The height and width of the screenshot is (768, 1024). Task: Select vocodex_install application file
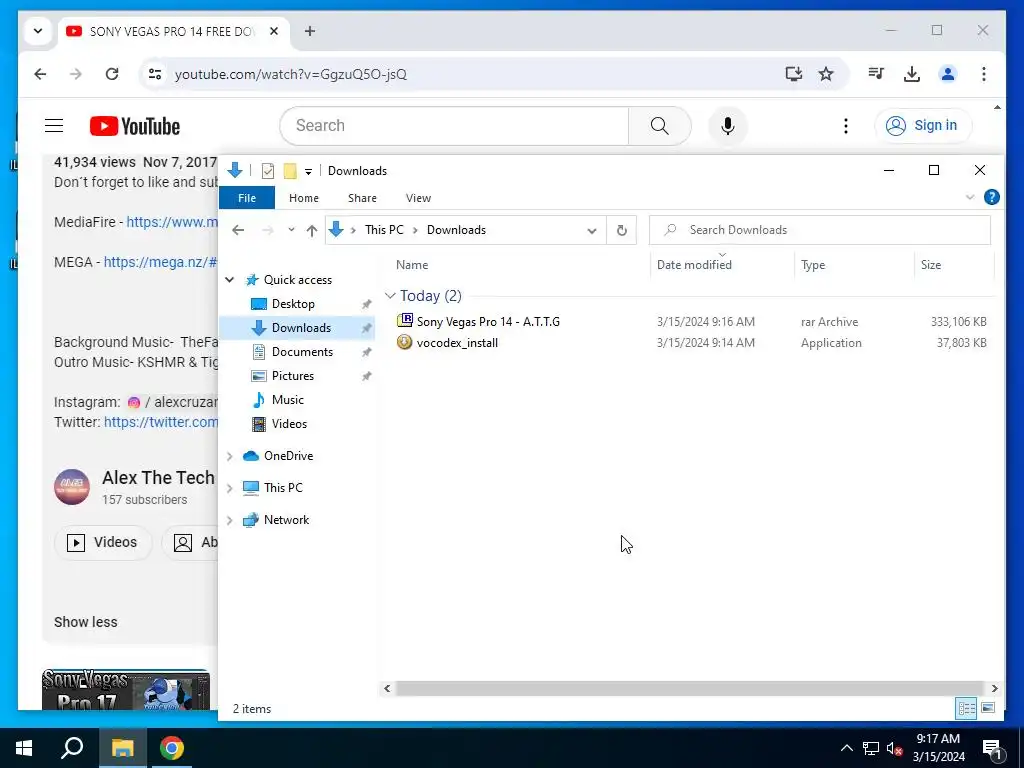pyautogui.click(x=457, y=343)
